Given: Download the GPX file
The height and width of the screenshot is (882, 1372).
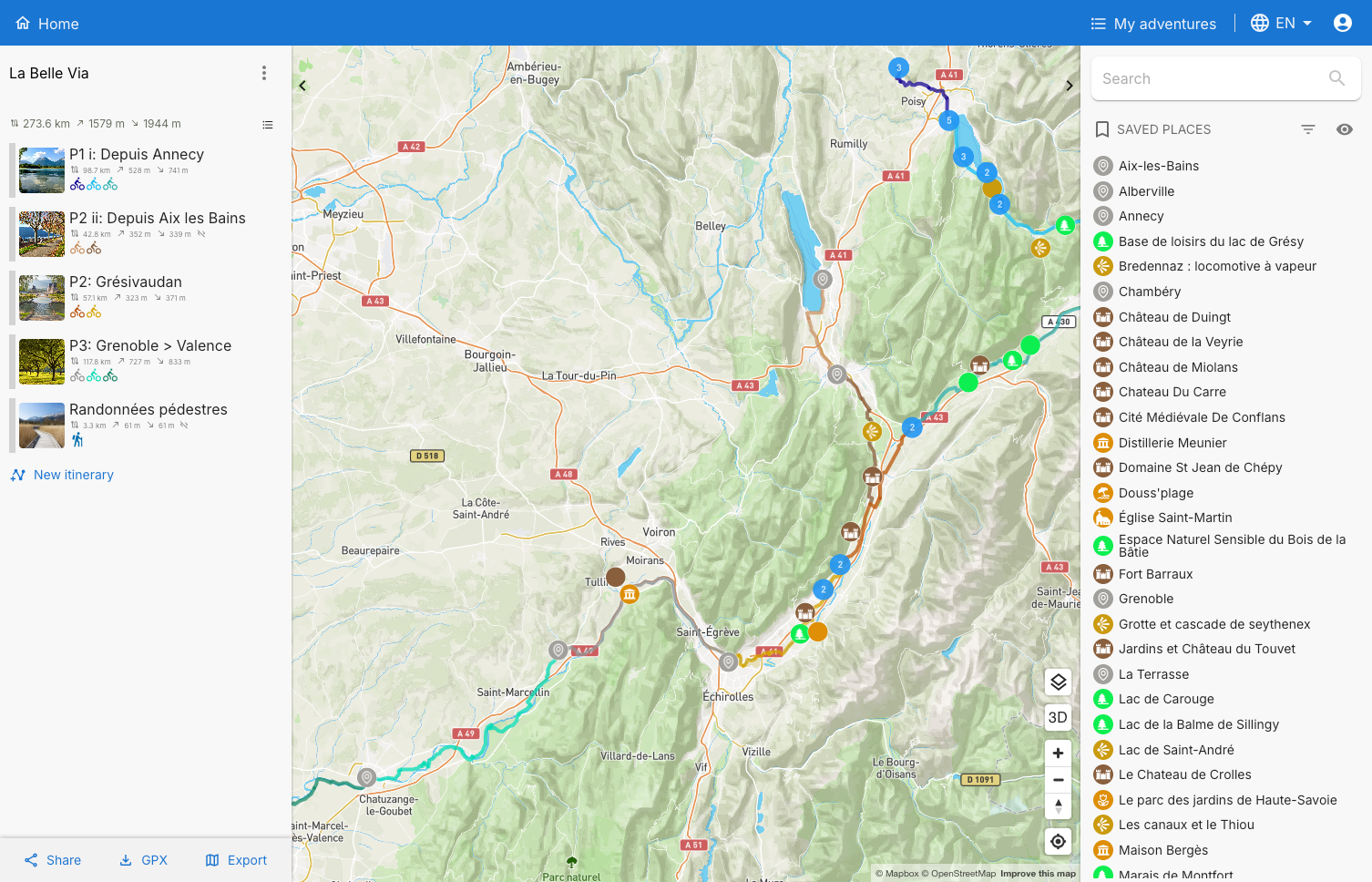Looking at the screenshot, I should (x=143, y=860).
